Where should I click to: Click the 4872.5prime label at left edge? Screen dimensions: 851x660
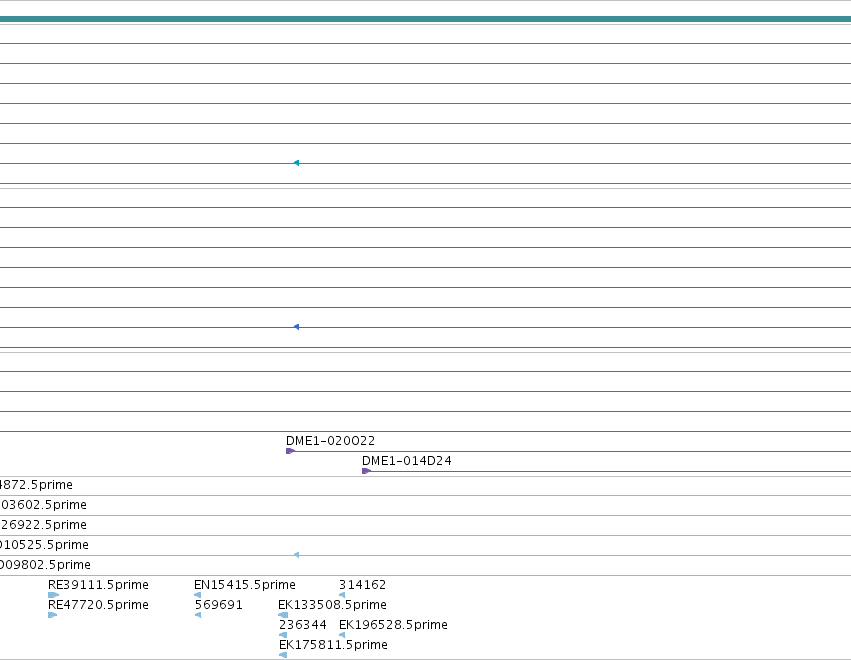click(x=36, y=485)
